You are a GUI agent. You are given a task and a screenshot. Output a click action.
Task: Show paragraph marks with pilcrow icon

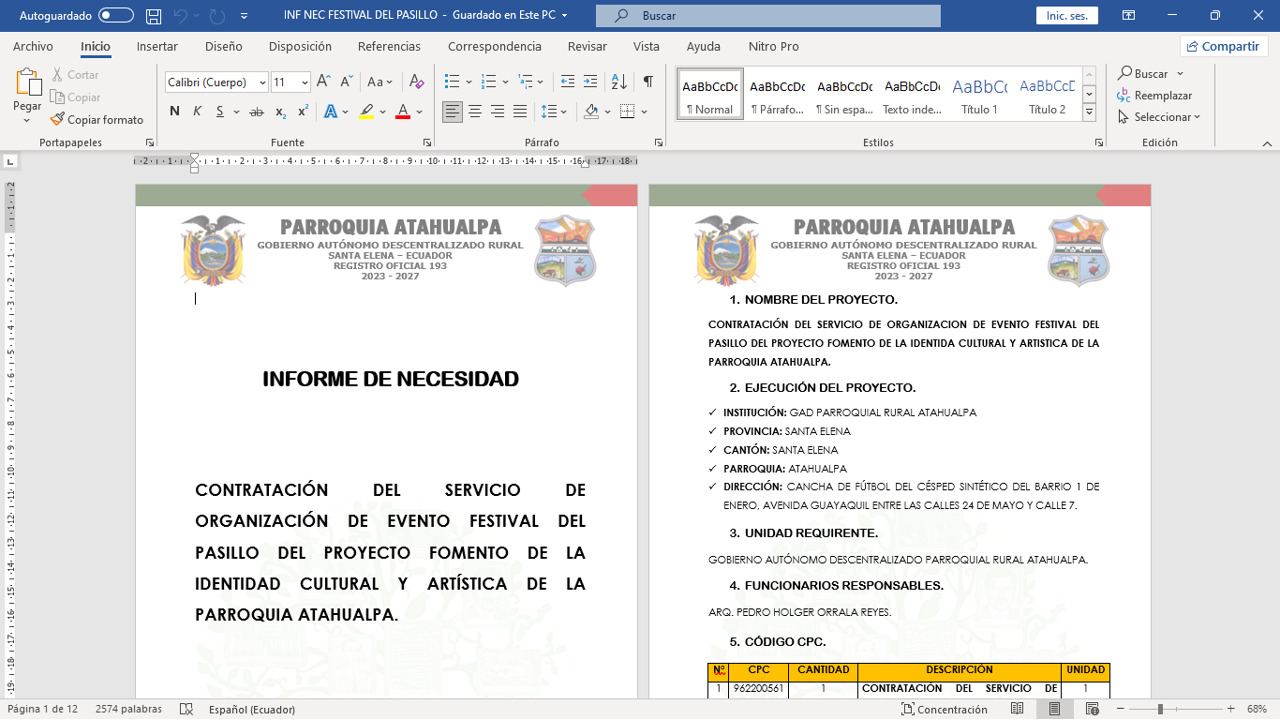coord(648,82)
